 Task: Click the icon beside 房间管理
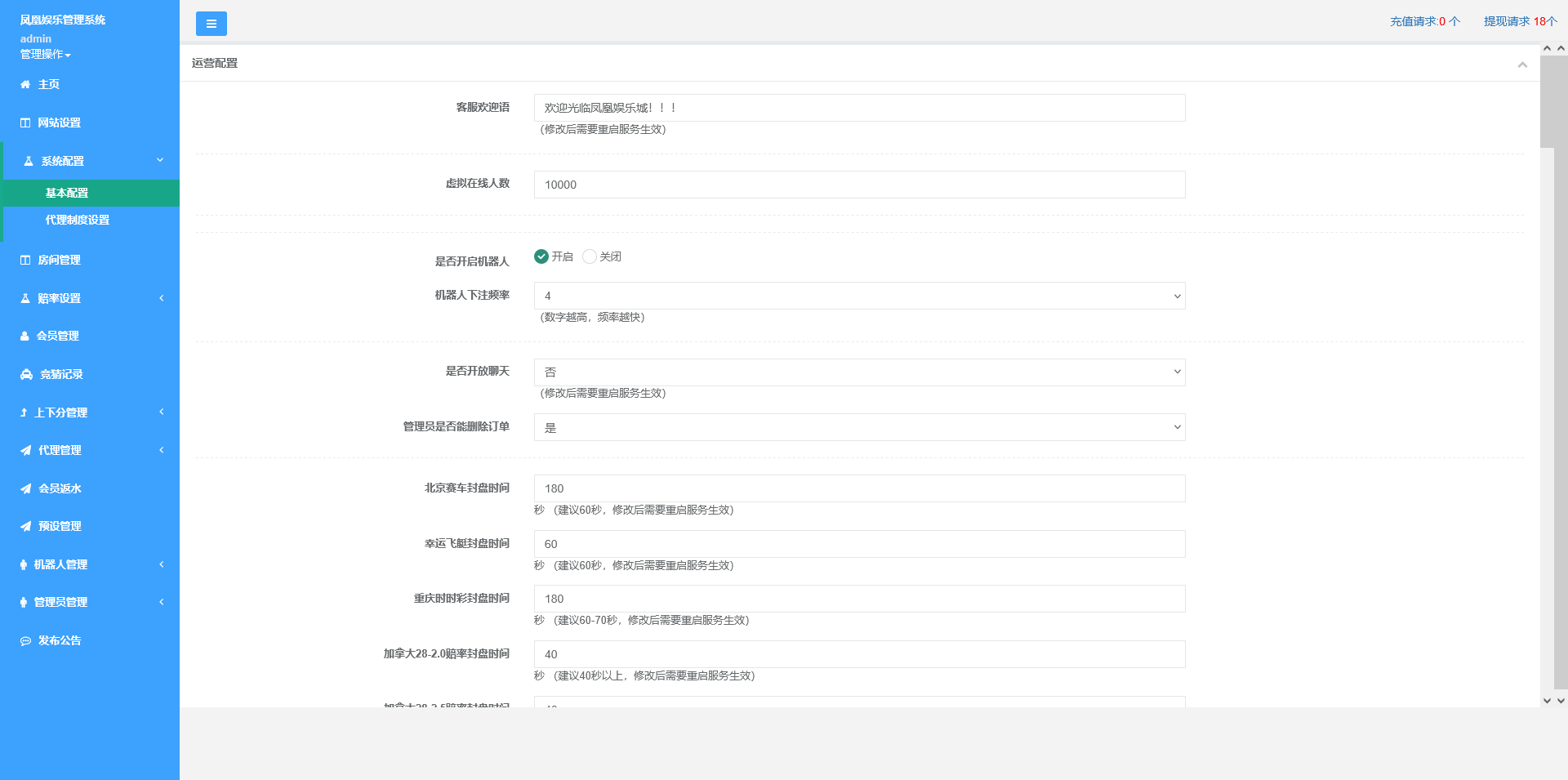click(25, 260)
